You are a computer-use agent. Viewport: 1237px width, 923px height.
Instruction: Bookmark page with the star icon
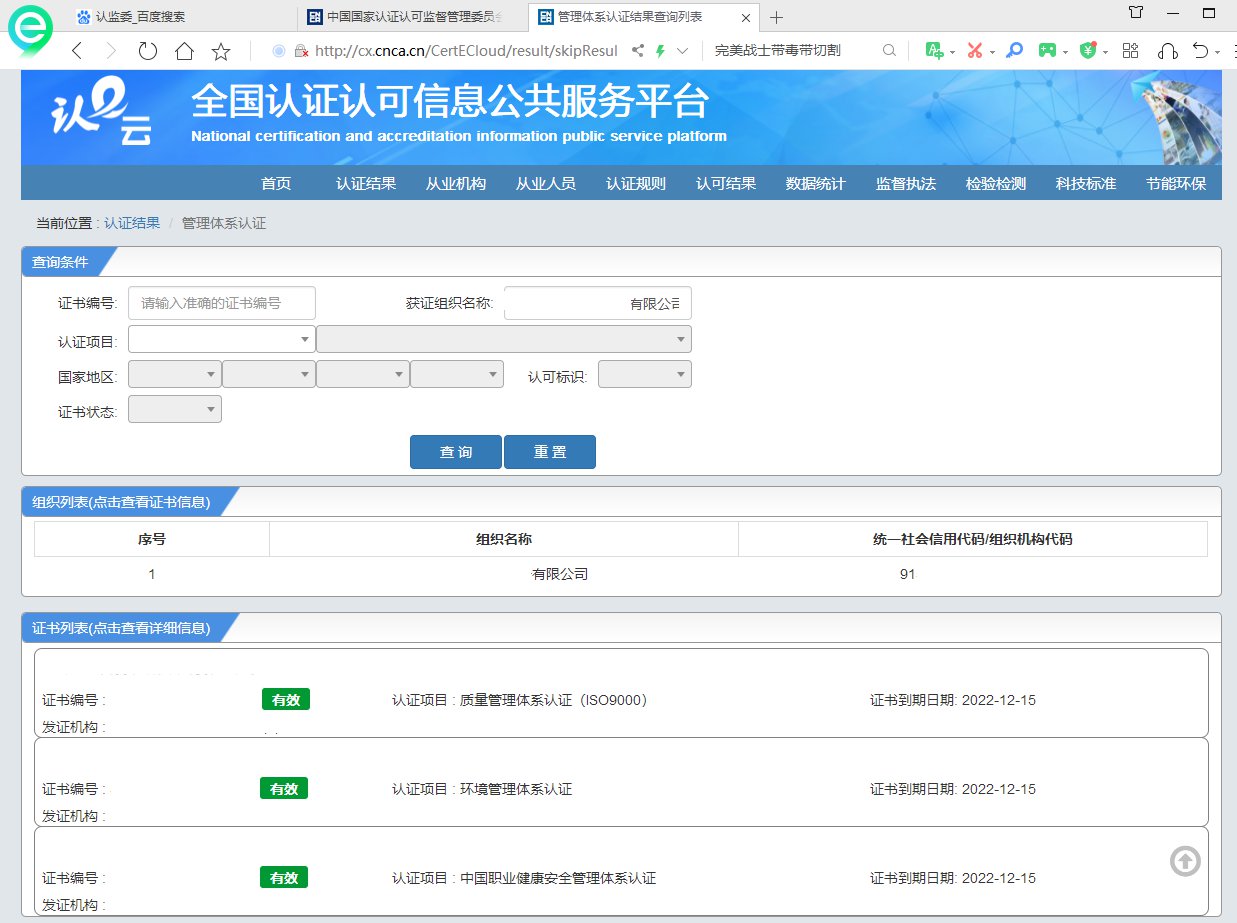(x=221, y=51)
